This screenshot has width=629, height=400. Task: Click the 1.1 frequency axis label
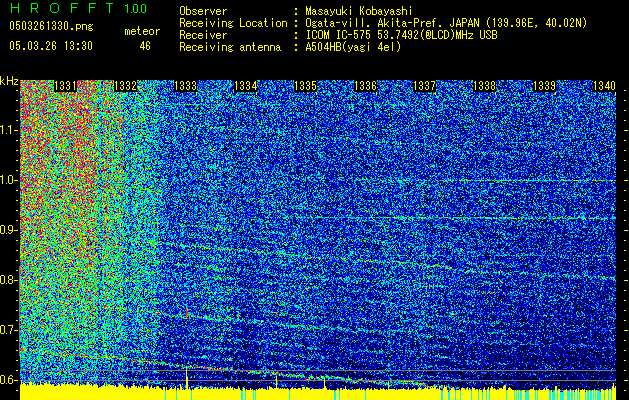click(x=9, y=130)
